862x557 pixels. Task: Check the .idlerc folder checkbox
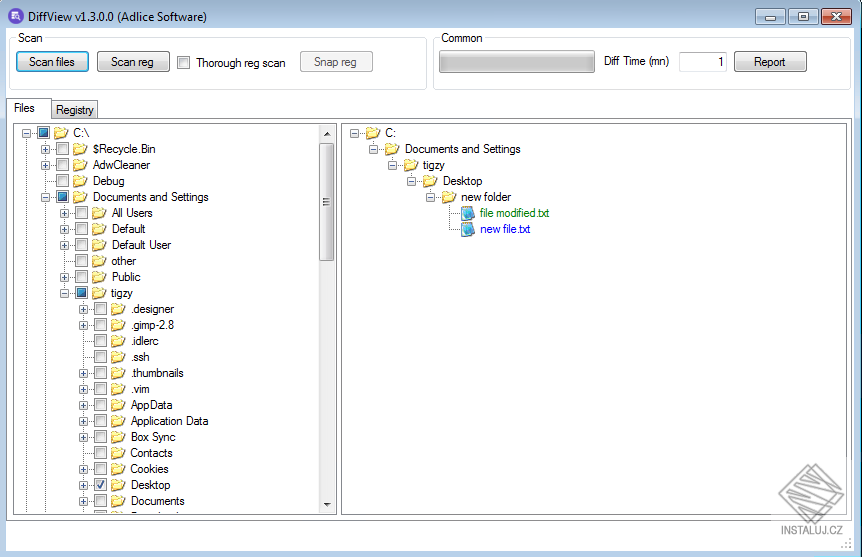(x=101, y=341)
